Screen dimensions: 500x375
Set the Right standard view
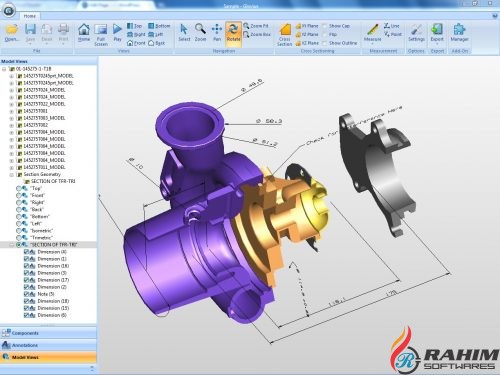click(x=136, y=34)
